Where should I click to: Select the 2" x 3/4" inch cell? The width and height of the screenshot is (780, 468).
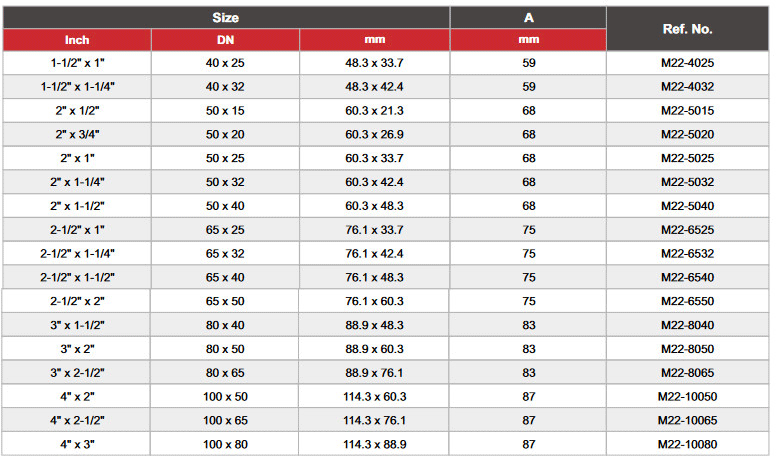[x=77, y=134]
